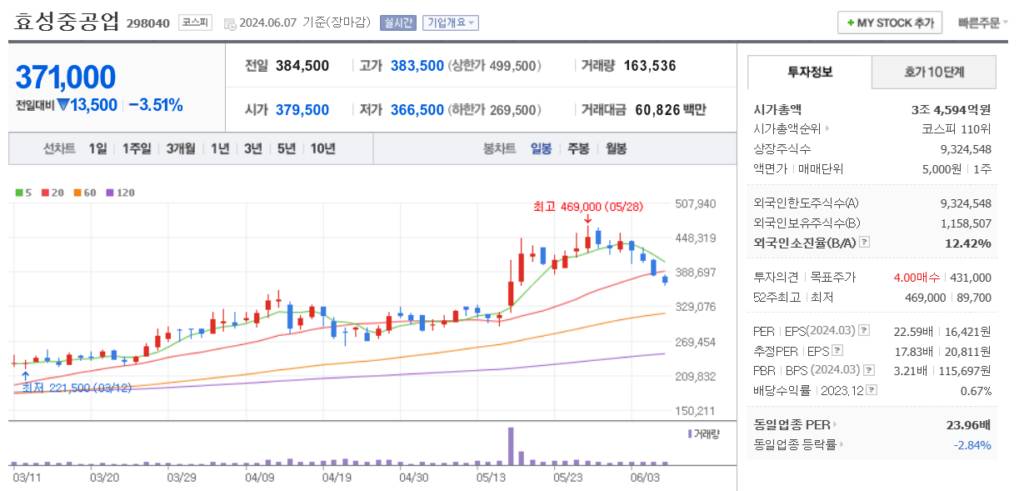Select the 월봉 candlestick chart
1024x491 pixels.
616,148
